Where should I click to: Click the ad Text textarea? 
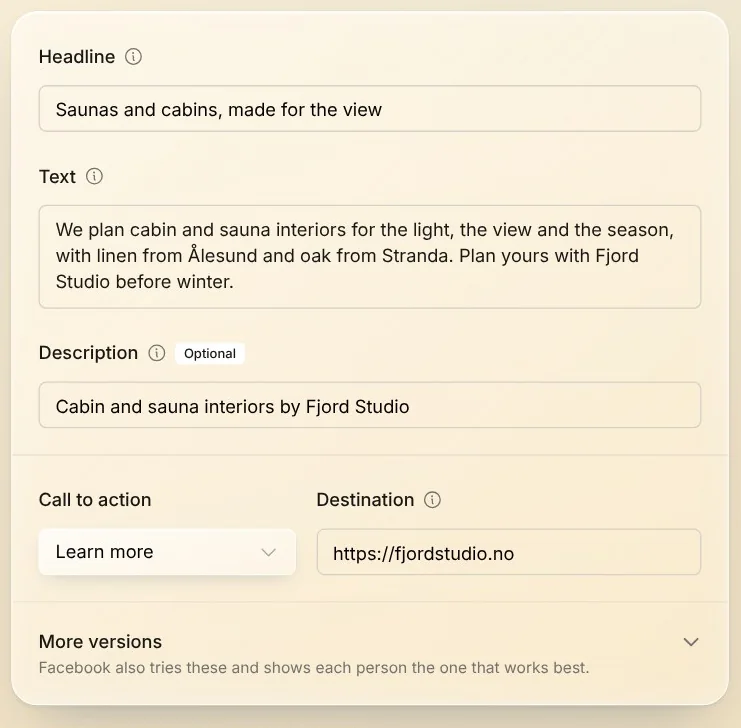pyautogui.click(x=370, y=257)
